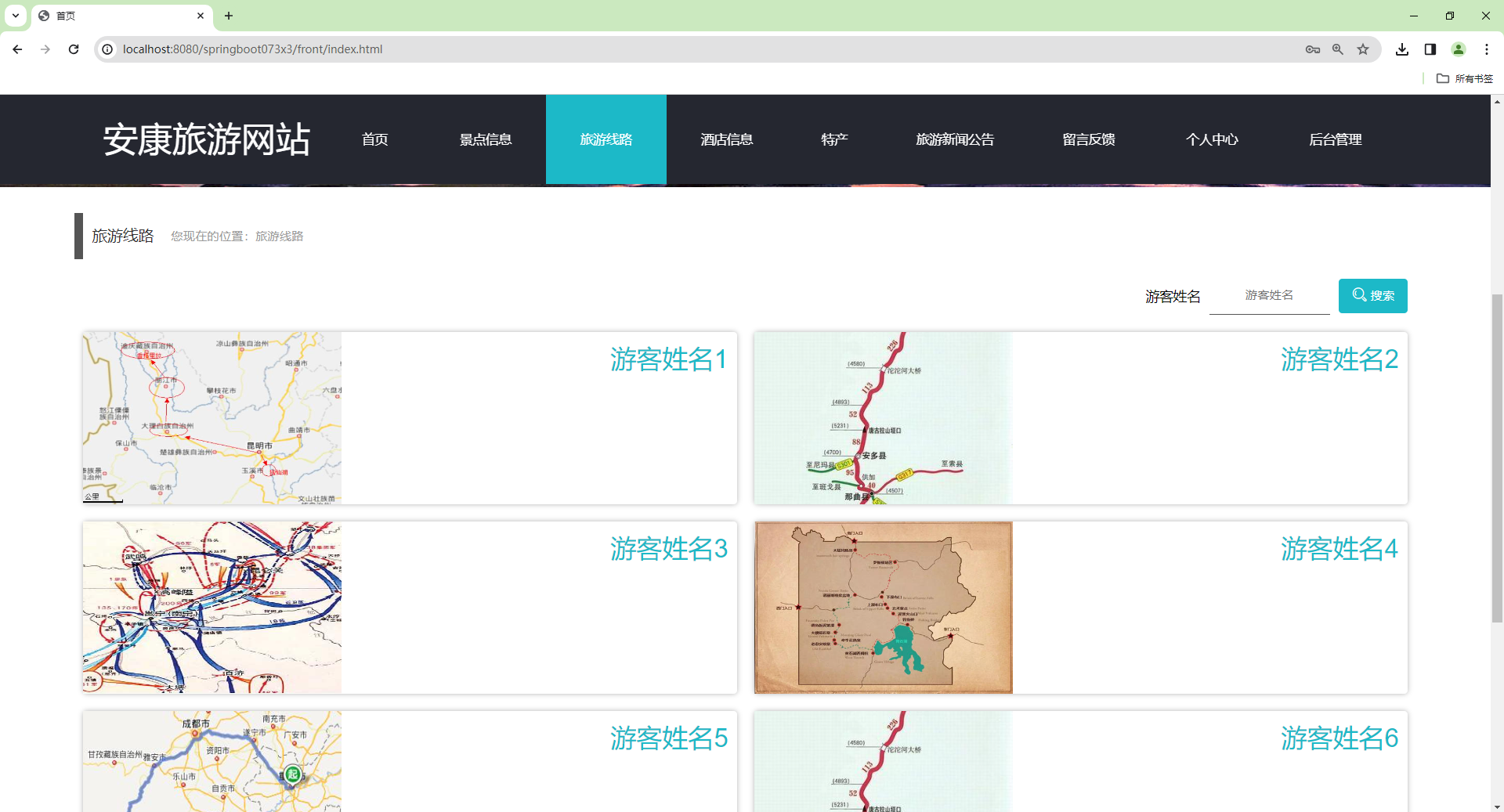Open saved passwords key icon
The image size is (1504, 812).
click(1313, 49)
